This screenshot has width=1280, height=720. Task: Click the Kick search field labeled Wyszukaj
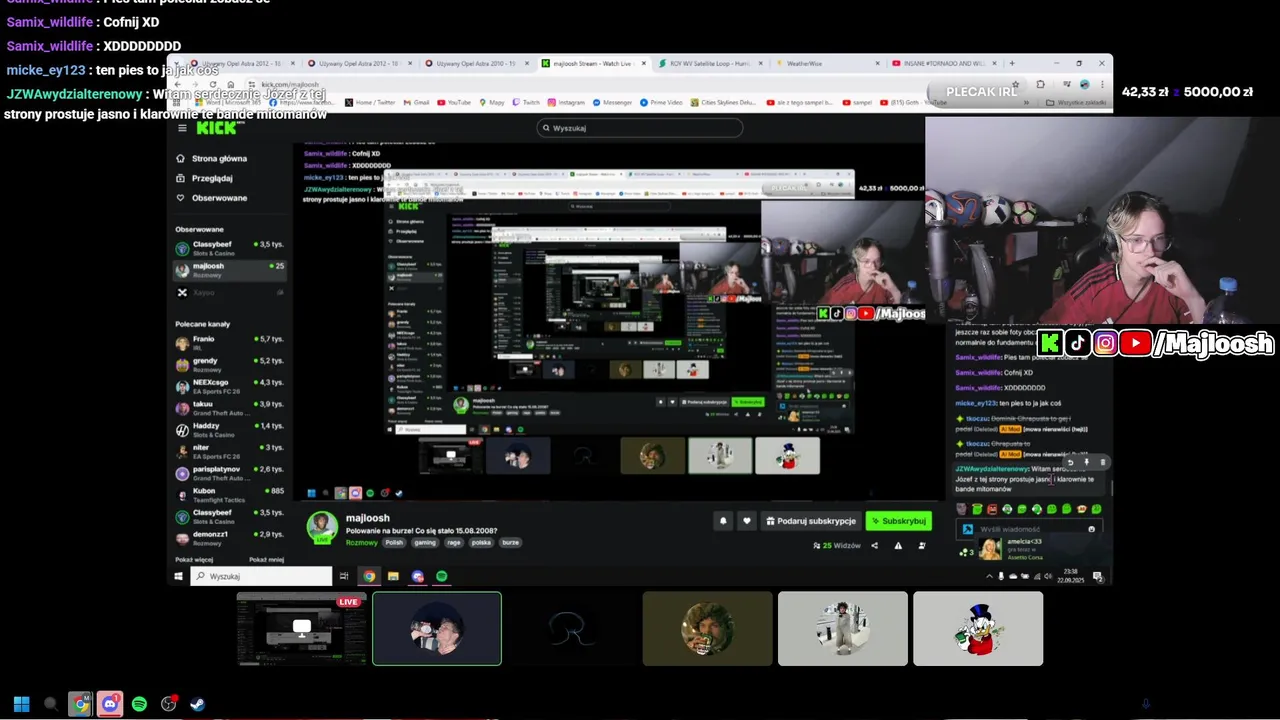pyautogui.click(x=640, y=128)
